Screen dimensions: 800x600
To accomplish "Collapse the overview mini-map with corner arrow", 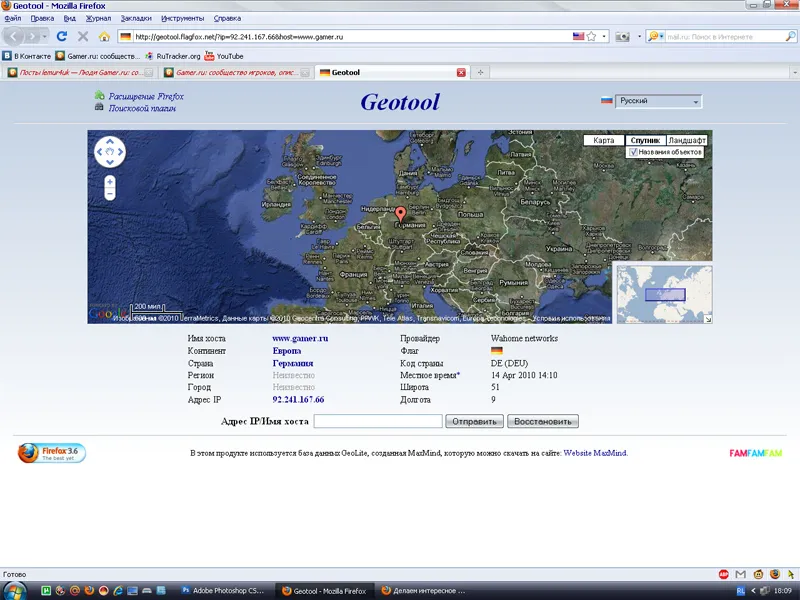I will pyautogui.click(x=707, y=318).
